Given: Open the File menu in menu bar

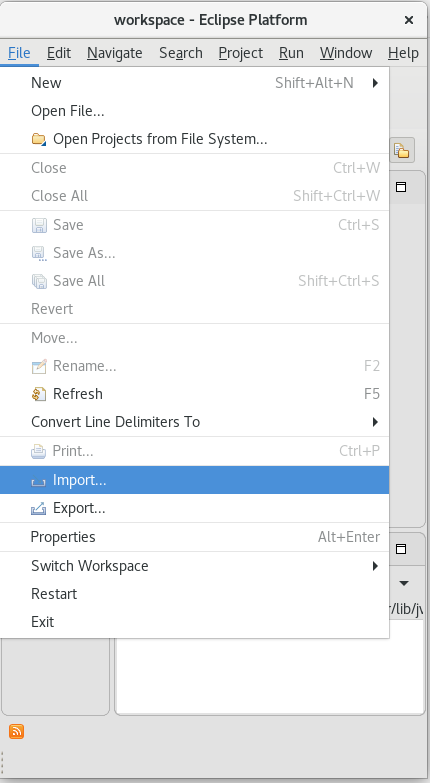Looking at the screenshot, I should pyautogui.click(x=19, y=53).
